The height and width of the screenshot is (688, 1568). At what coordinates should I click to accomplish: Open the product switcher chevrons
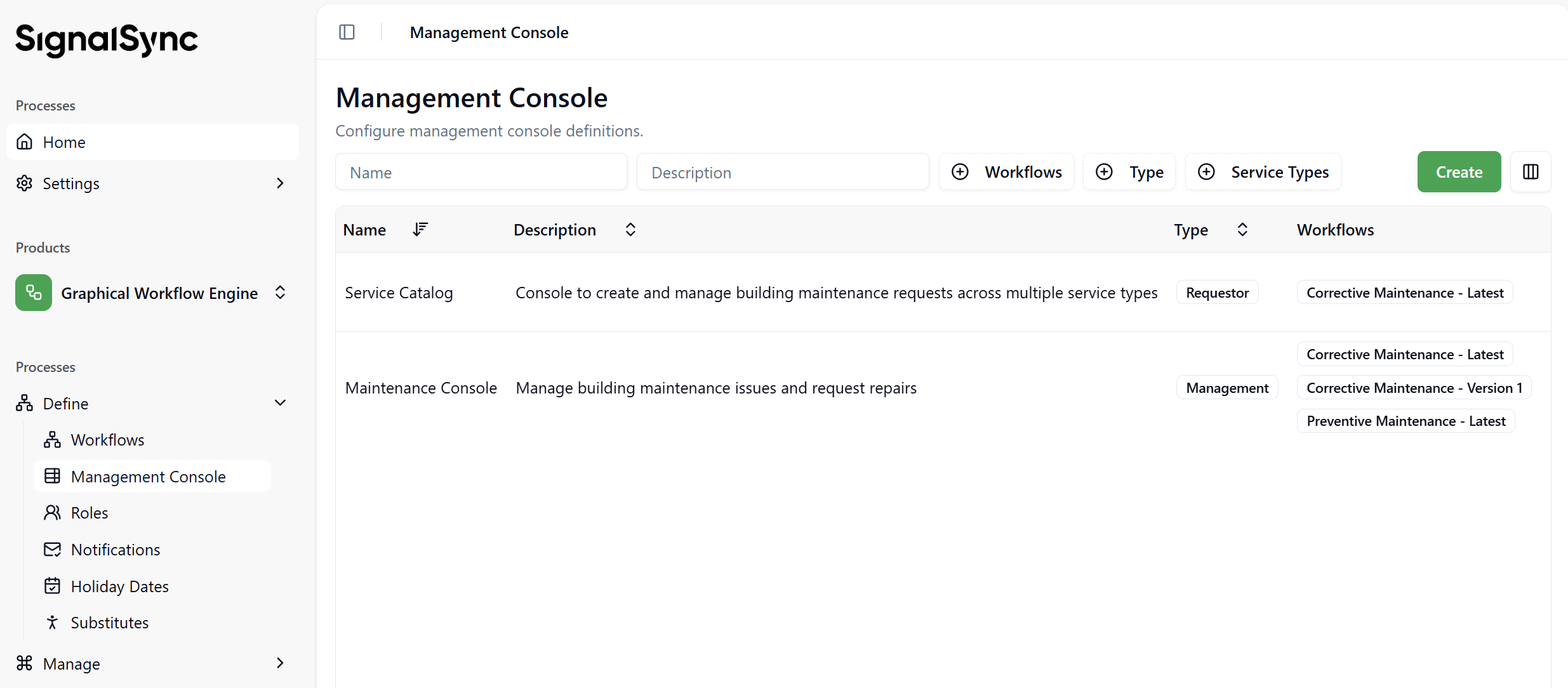[x=280, y=293]
